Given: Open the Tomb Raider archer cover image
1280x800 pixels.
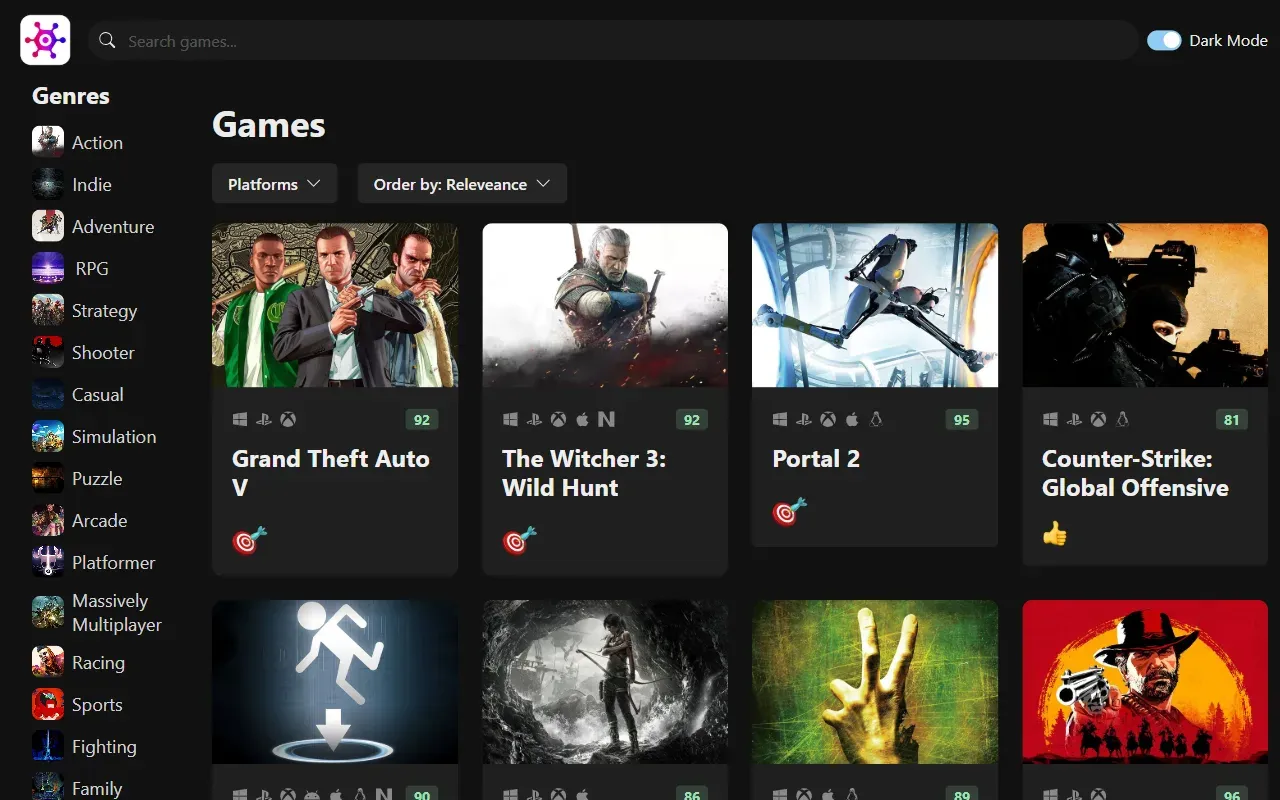Looking at the screenshot, I should click(x=605, y=682).
